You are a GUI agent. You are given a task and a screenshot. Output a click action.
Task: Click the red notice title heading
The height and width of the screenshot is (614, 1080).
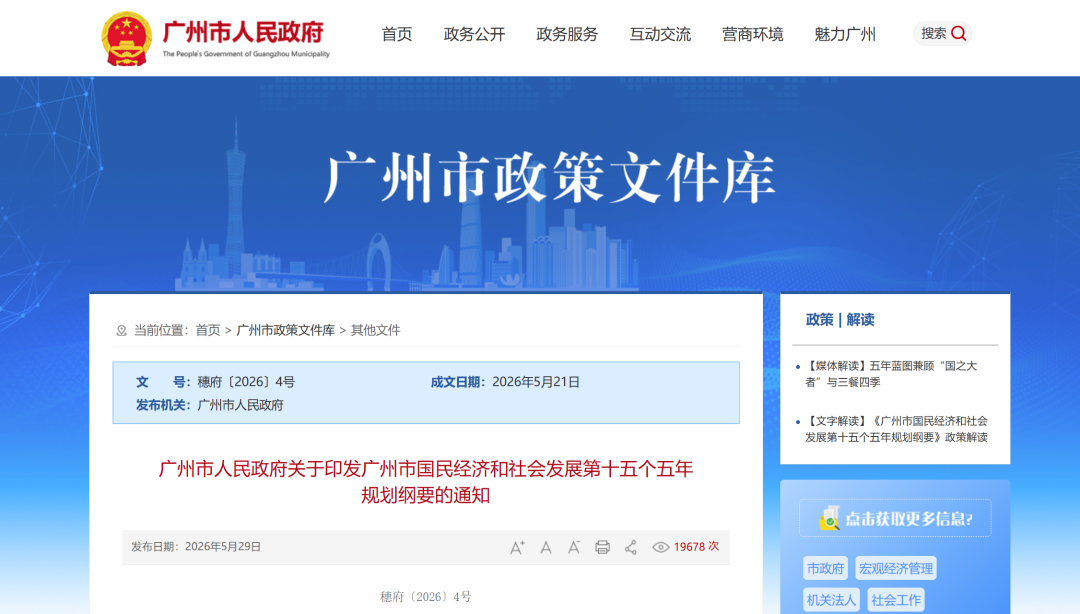tap(426, 482)
